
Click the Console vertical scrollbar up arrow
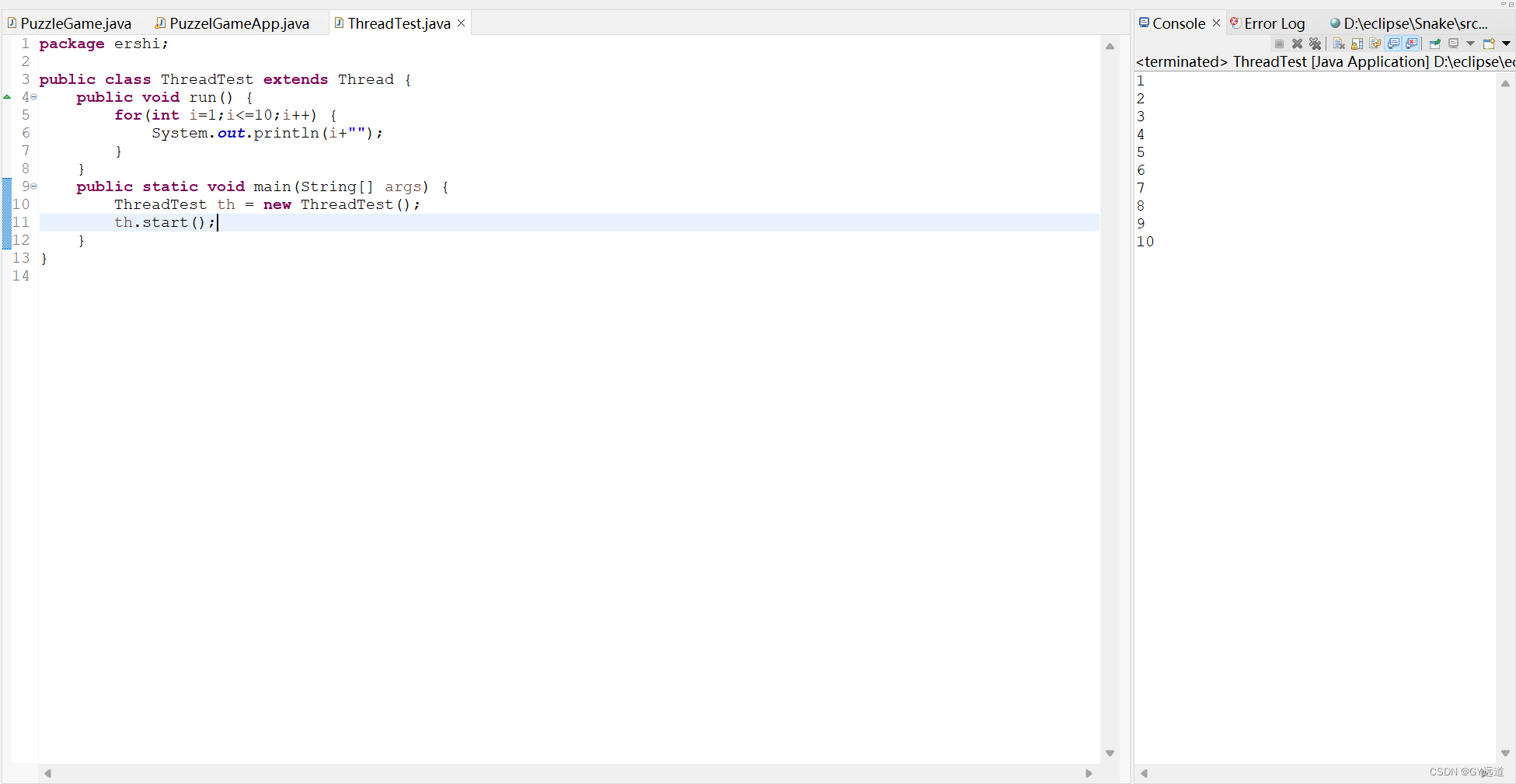pyautogui.click(x=1505, y=84)
